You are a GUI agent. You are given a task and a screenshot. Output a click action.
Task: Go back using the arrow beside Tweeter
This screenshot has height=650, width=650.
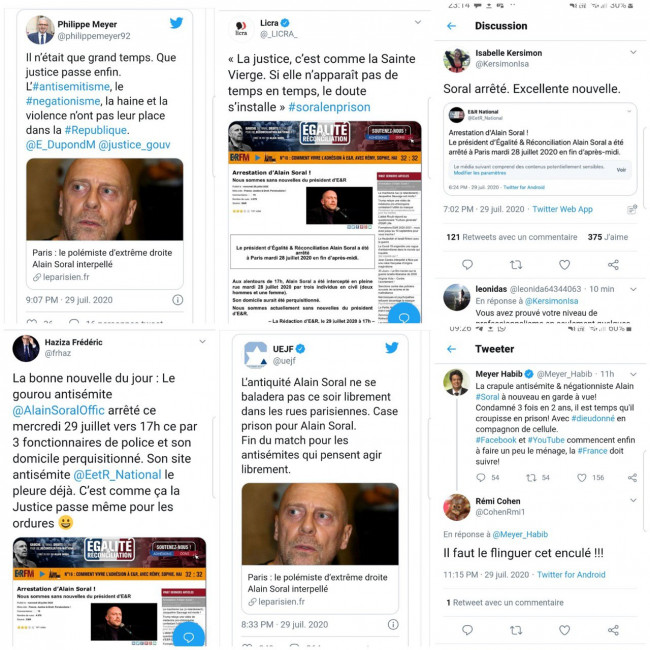point(451,349)
